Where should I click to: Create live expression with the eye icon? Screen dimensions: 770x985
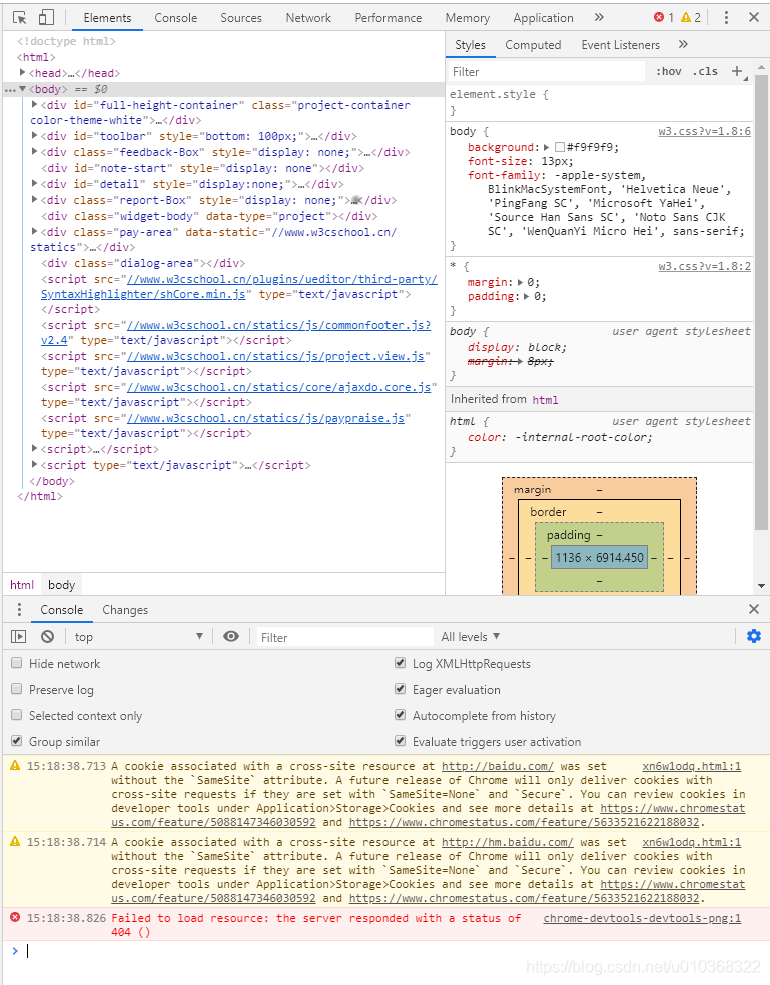(x=231, y=636)
